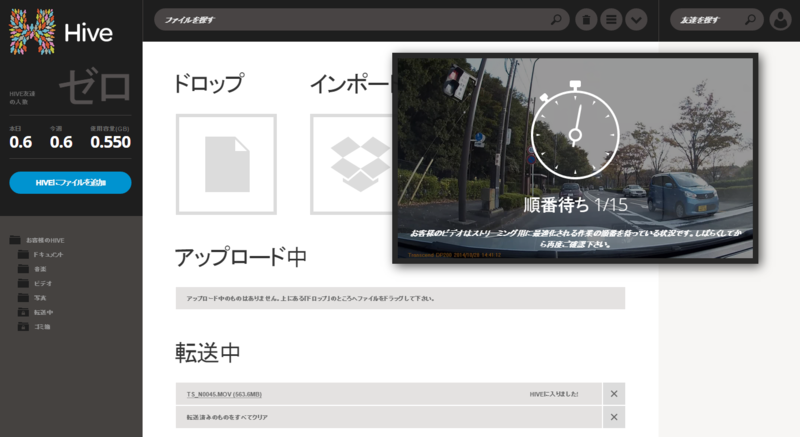Open the ドキュメント folder in sidebar

click(x=41, y=254)
